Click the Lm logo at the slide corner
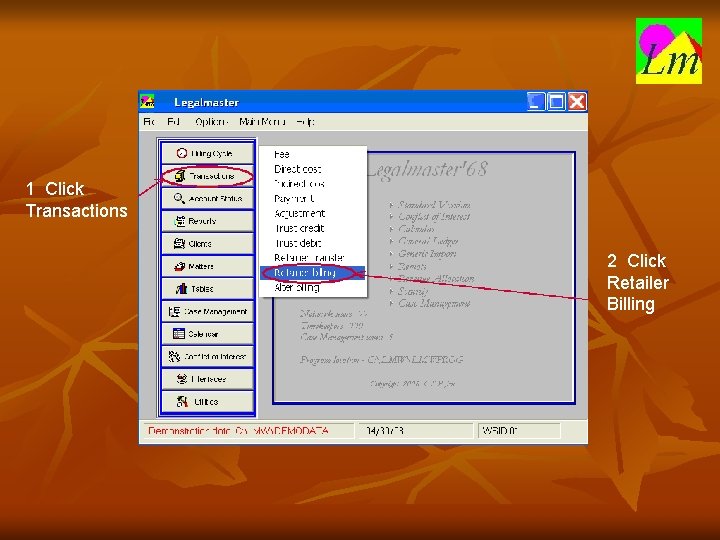 669,51
